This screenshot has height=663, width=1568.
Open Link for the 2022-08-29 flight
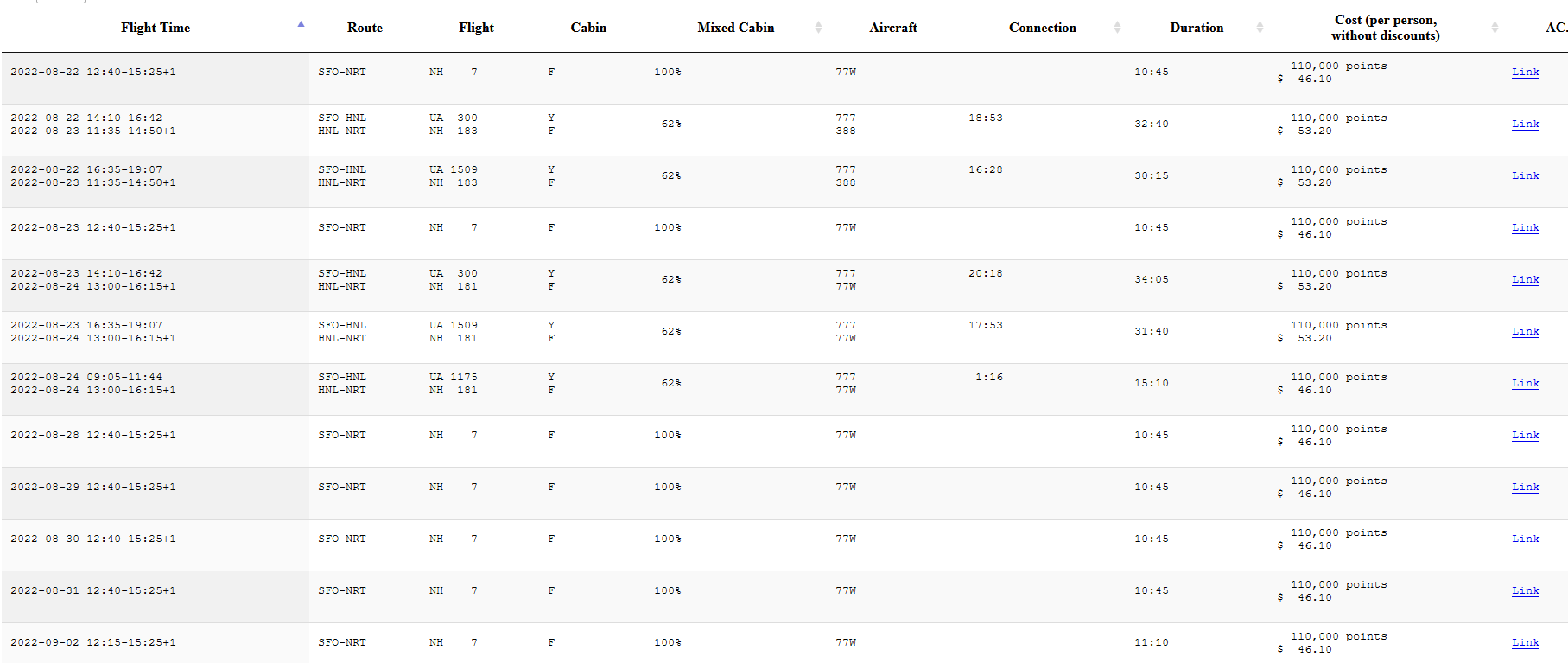coord(1525,488)
